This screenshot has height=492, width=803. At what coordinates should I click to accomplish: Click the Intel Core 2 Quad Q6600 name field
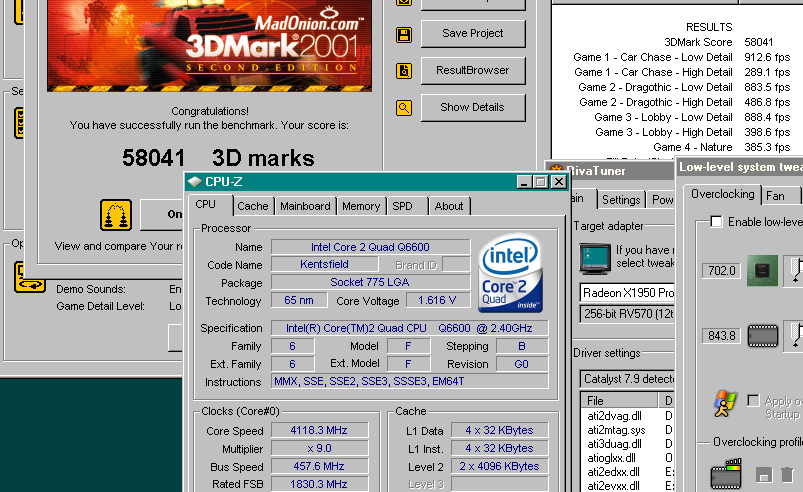coord(370,247)
